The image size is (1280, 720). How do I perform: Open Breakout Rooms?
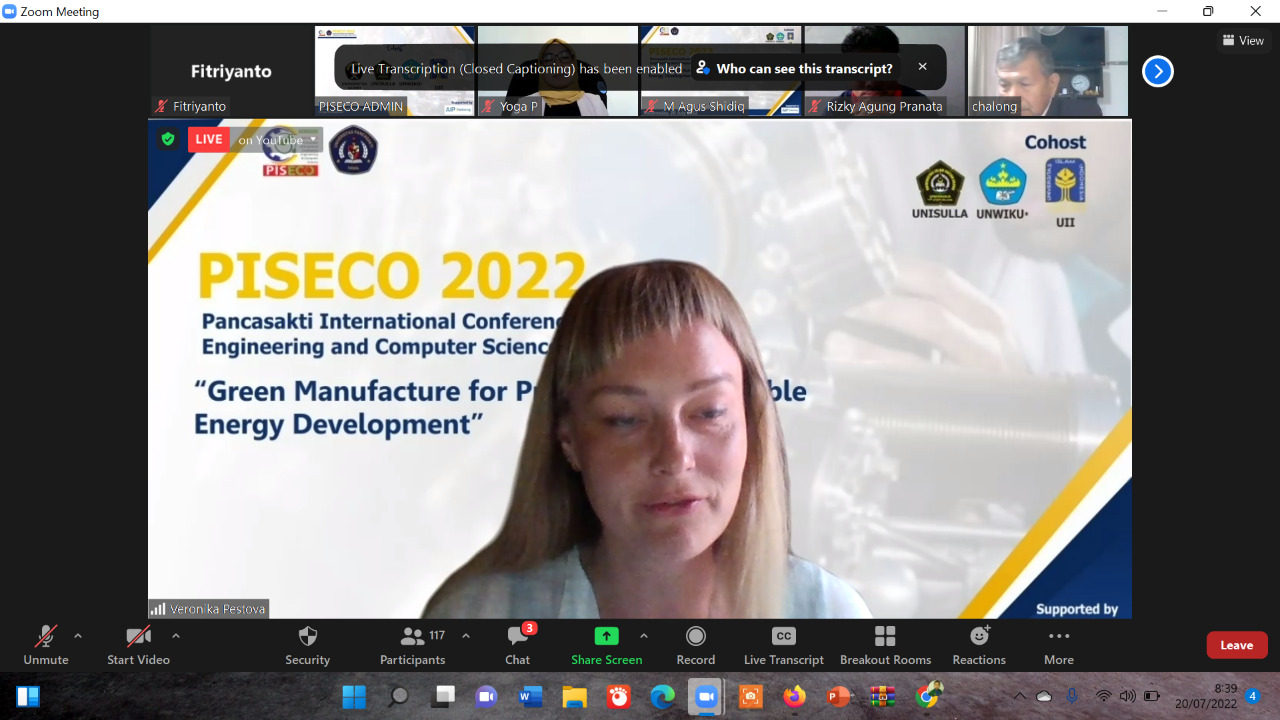[885, 646]
